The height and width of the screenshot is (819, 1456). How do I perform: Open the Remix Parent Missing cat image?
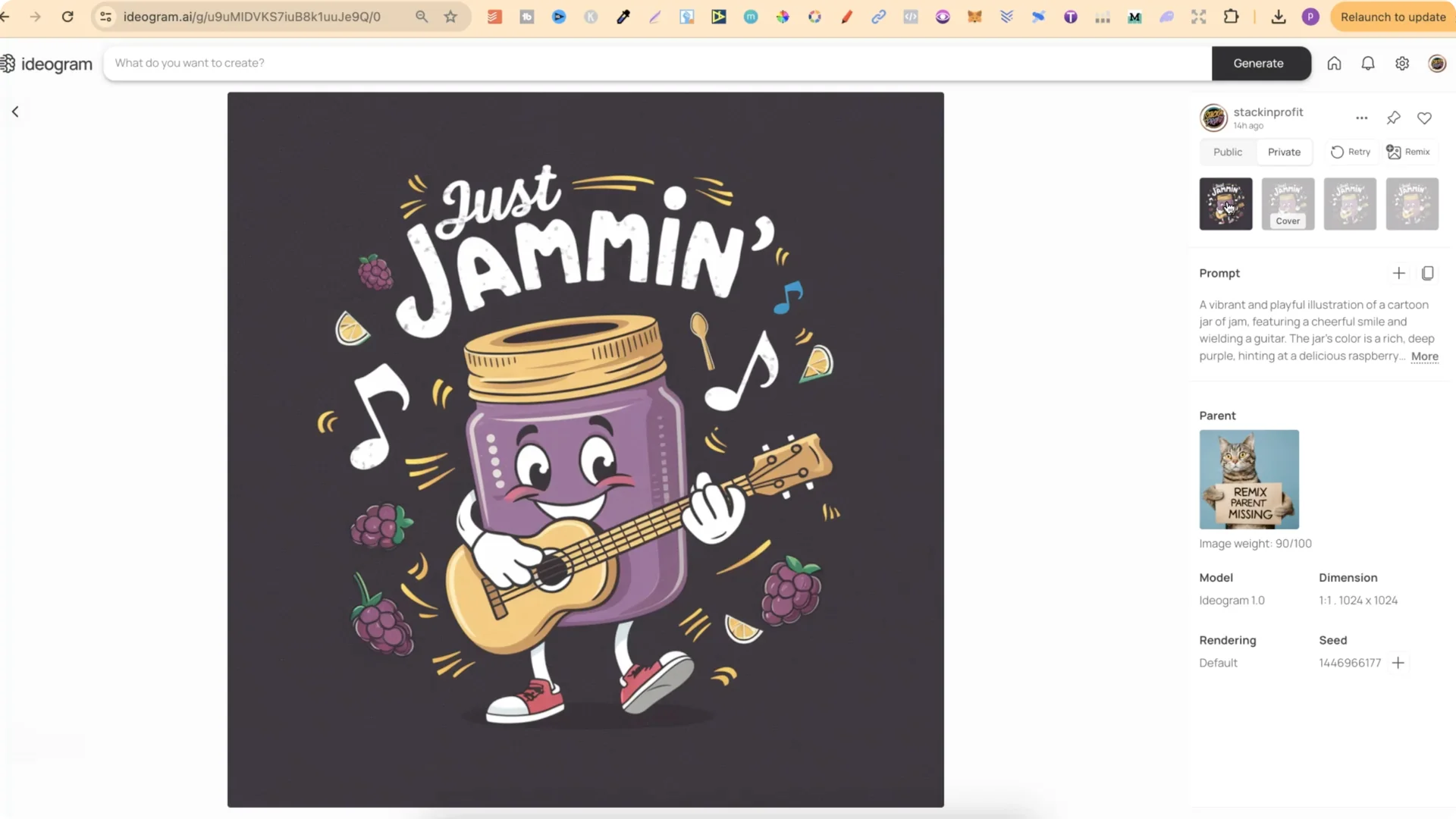coord(1248,479)
